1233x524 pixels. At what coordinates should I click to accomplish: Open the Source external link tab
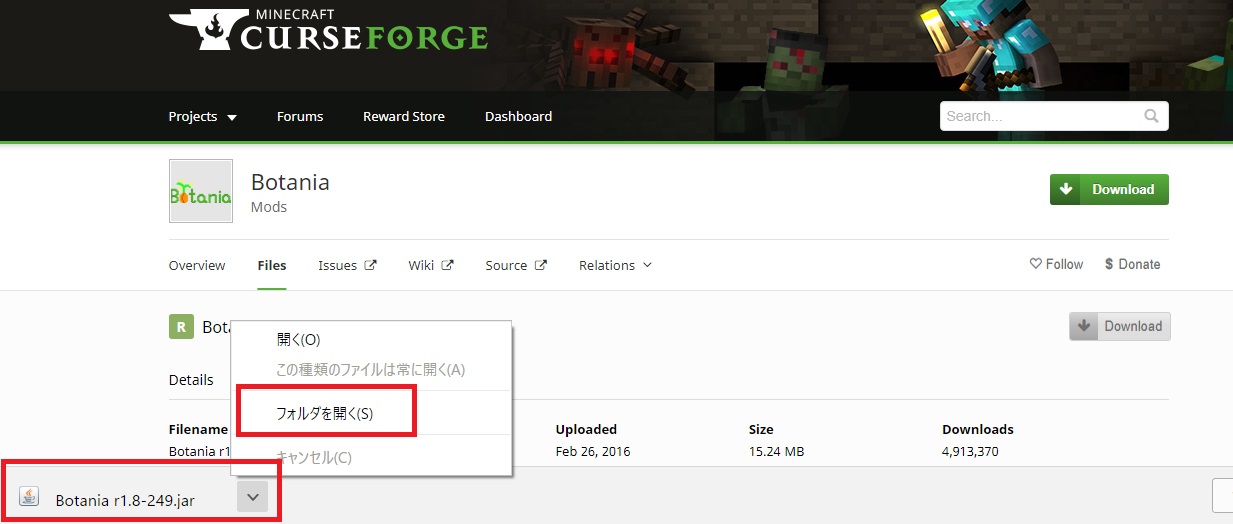[516, 265]
